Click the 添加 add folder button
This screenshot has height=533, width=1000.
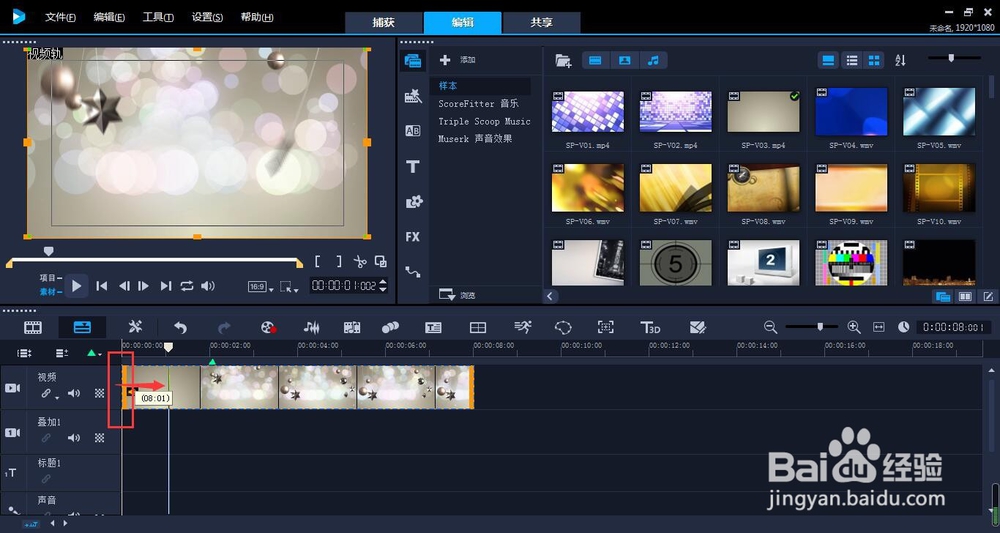point(458,60)
